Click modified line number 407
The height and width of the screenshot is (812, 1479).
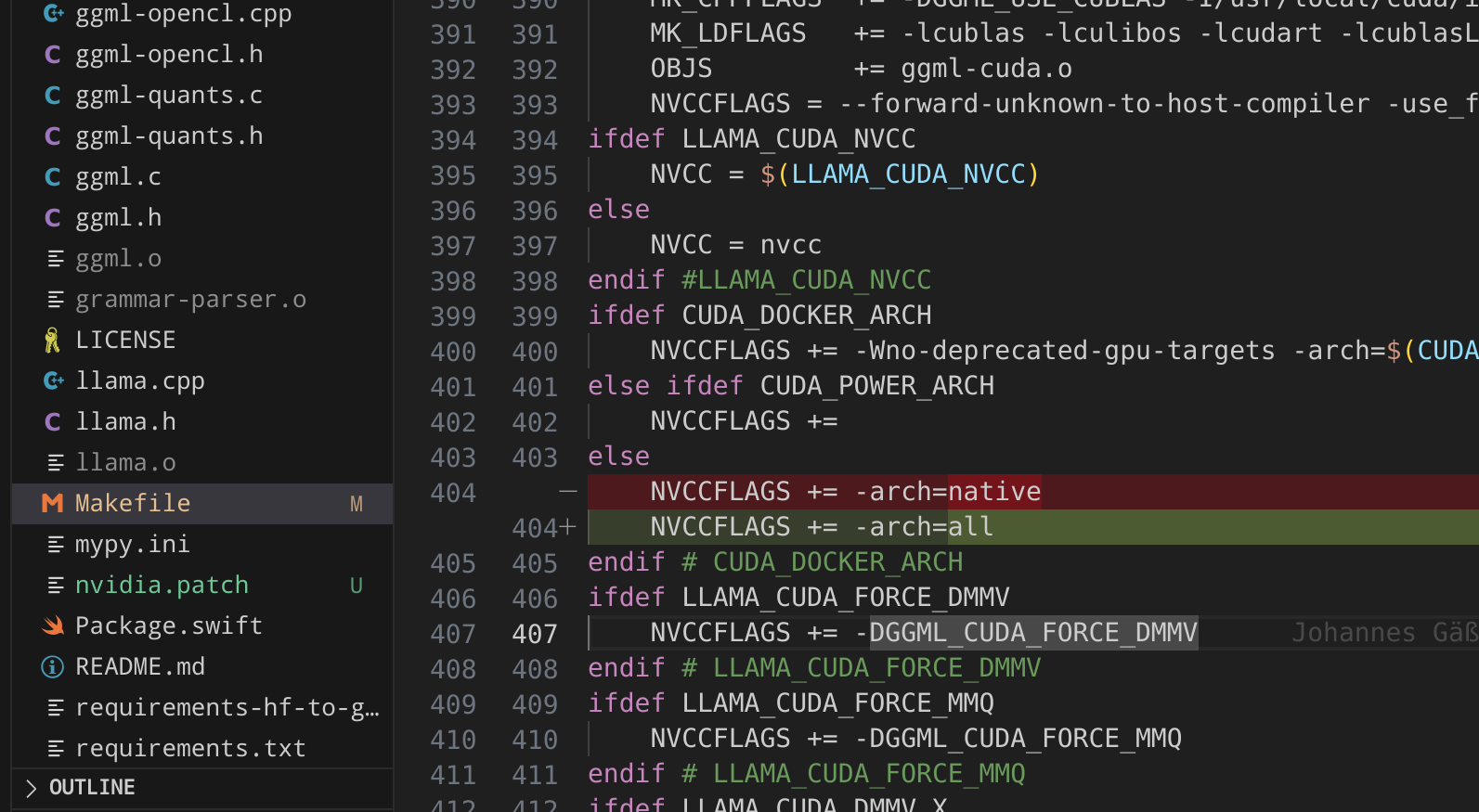point(535,635)
